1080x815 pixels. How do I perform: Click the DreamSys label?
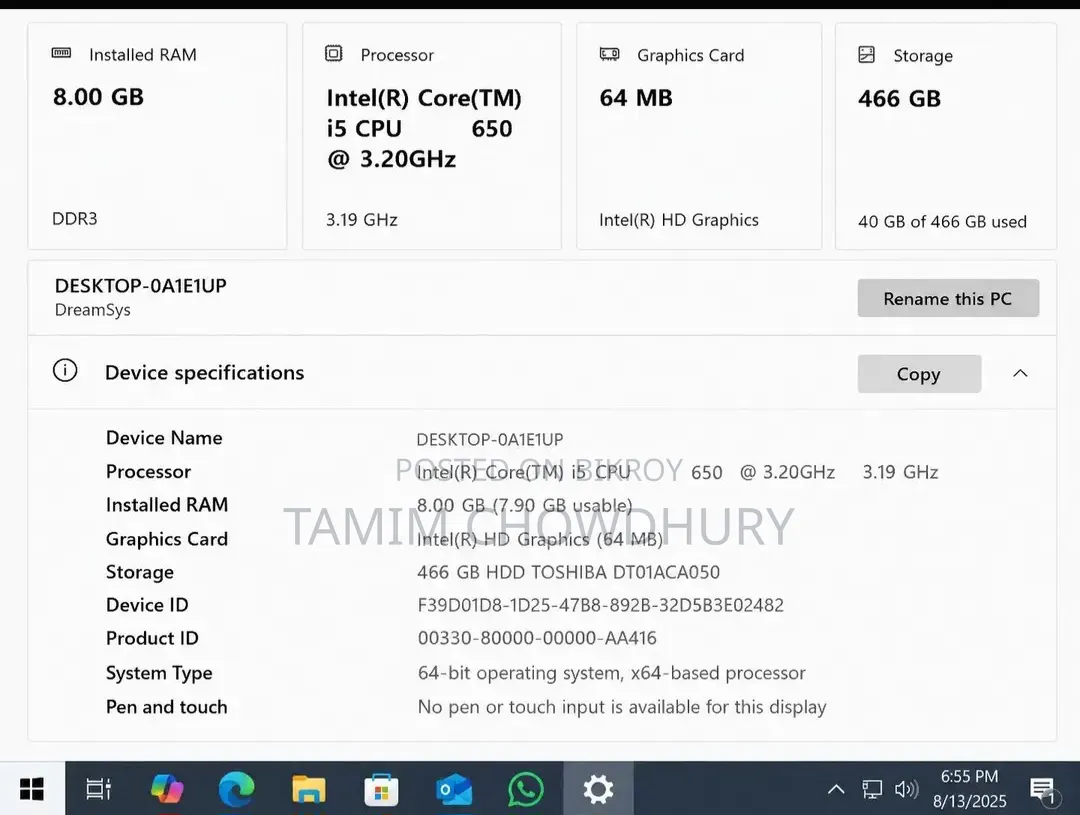click(x=93, y=310)
